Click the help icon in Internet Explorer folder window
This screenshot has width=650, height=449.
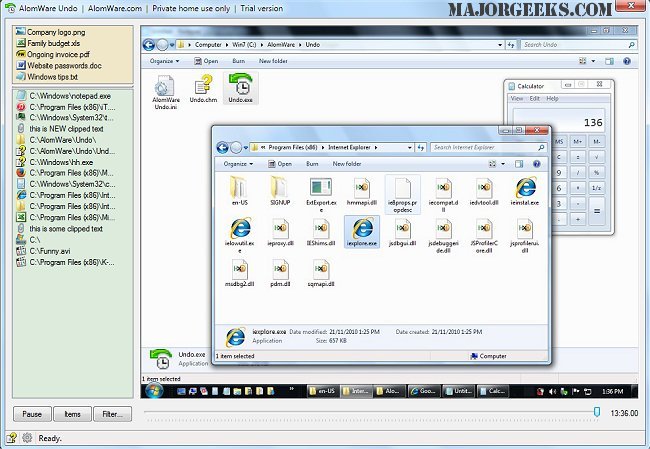click(x=536, y=164)
